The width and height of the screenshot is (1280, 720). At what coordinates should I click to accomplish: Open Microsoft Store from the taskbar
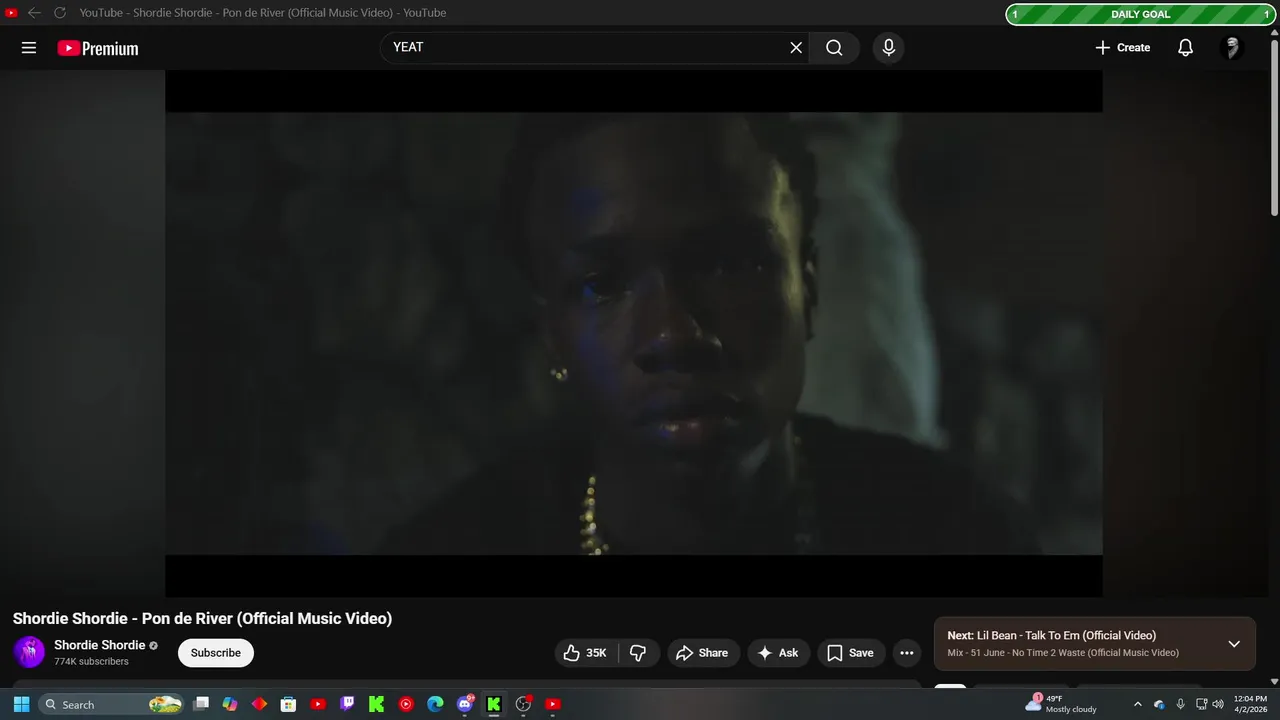[x=288, y=704]
